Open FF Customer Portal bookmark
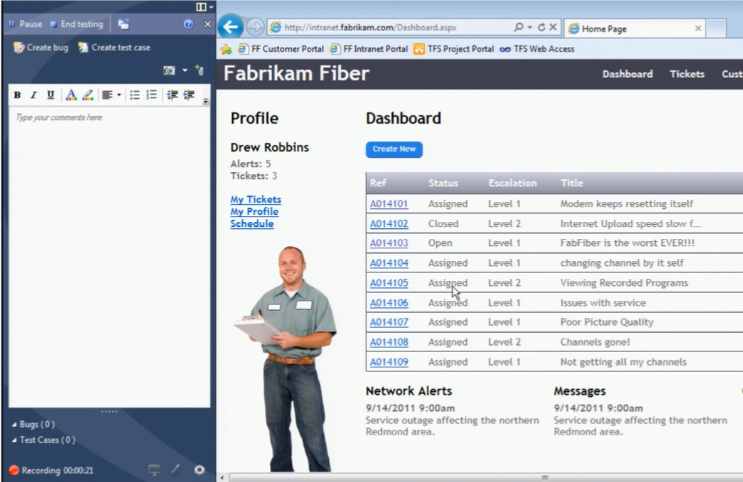 tap(281, 49)
